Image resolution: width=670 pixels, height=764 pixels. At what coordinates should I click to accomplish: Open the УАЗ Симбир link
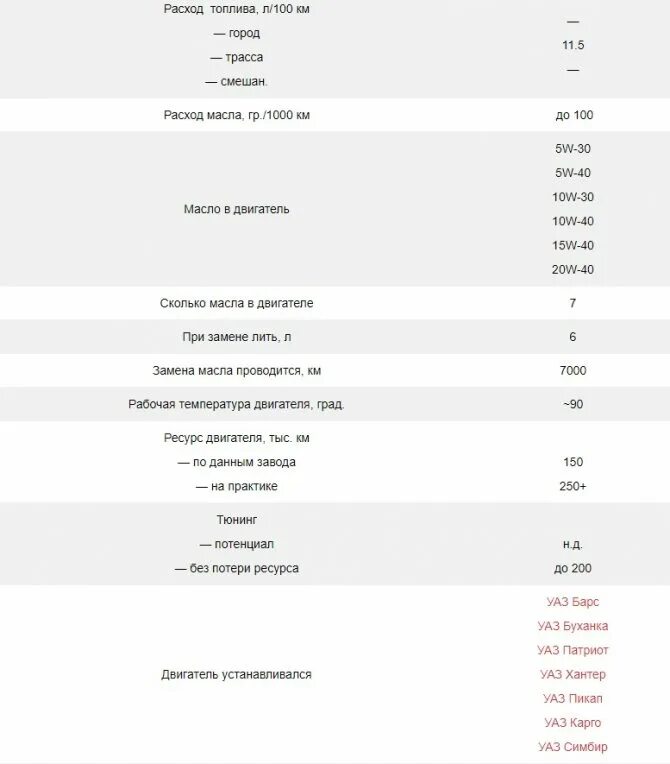click(573, 746)
